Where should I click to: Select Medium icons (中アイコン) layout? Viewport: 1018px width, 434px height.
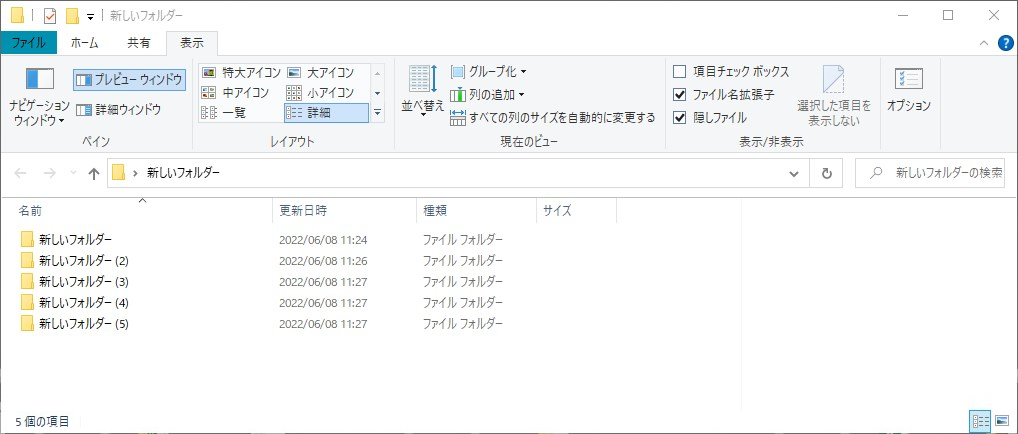coord(242,92)
